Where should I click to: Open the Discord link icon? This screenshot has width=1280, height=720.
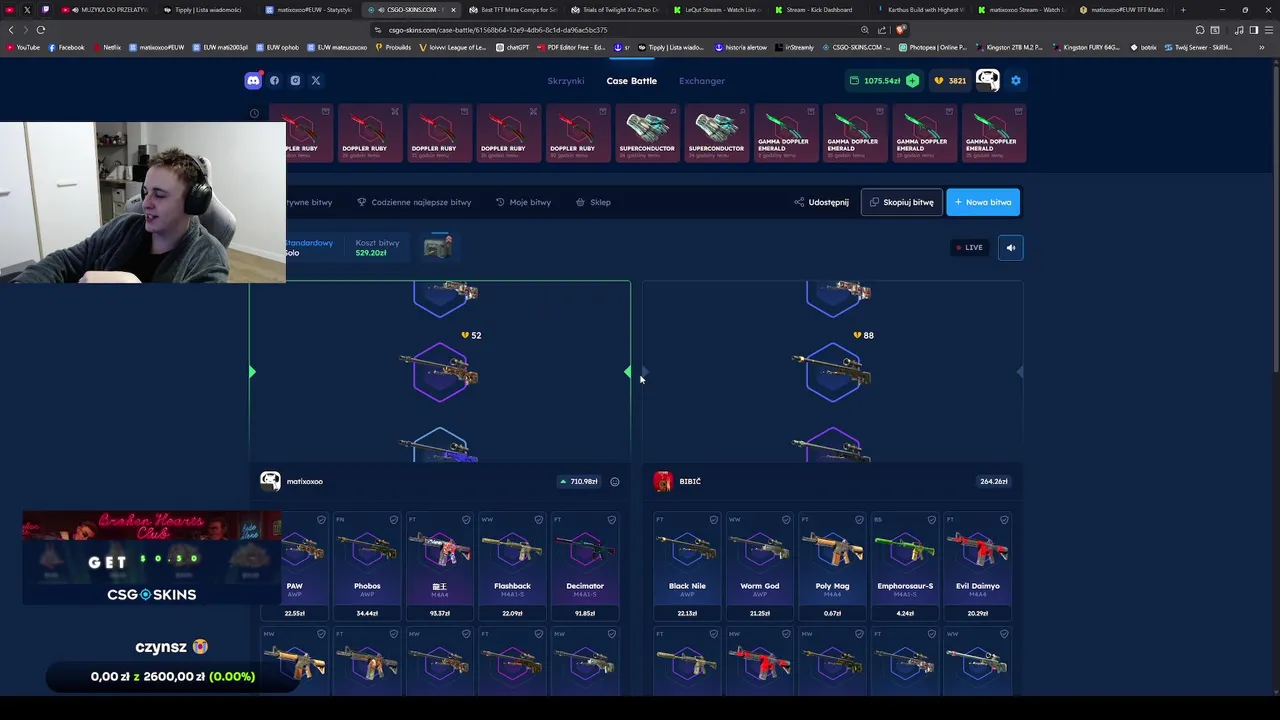click(x=253, y=80)
